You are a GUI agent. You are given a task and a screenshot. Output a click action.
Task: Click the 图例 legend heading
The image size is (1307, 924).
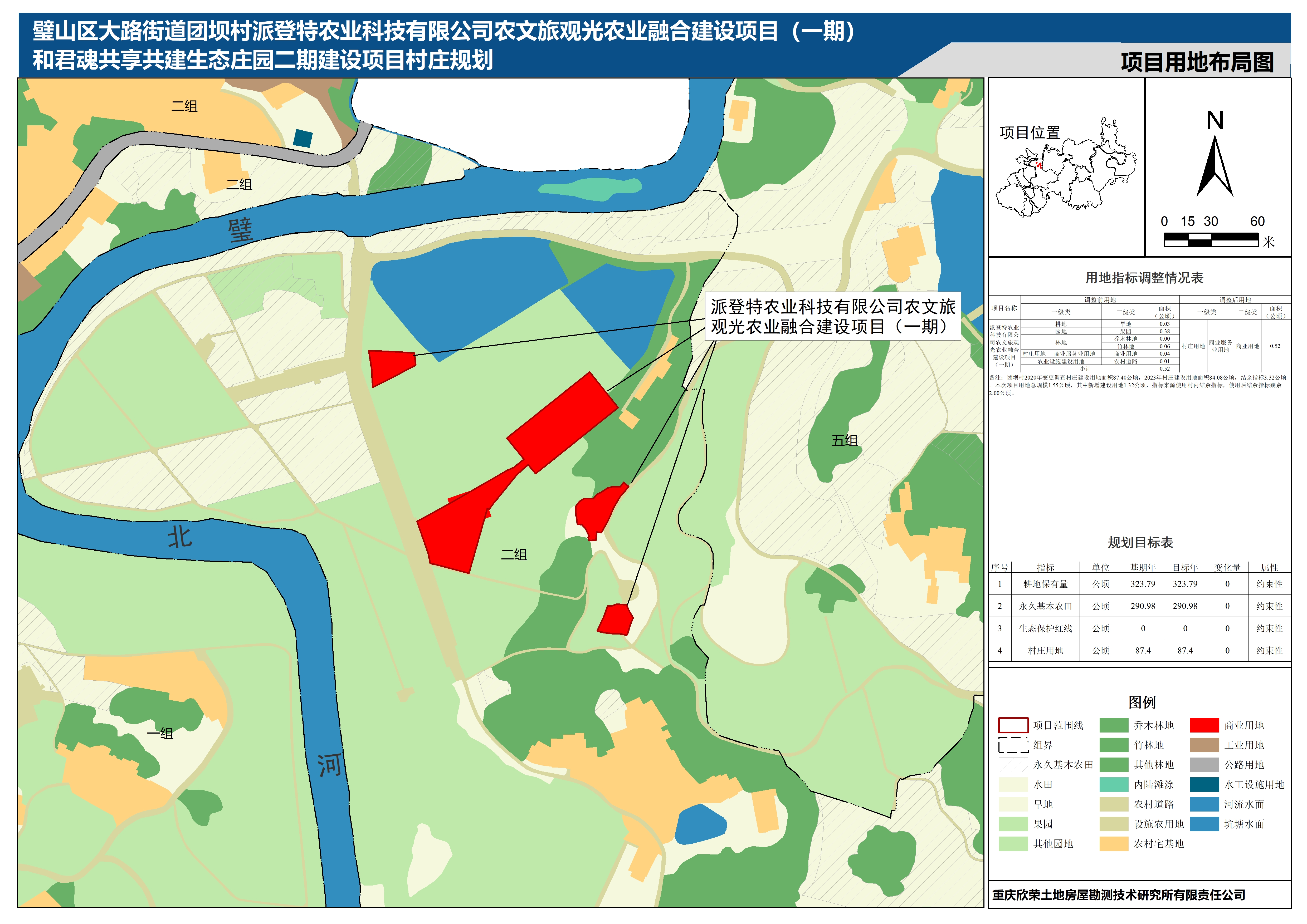coord(1142,703)
